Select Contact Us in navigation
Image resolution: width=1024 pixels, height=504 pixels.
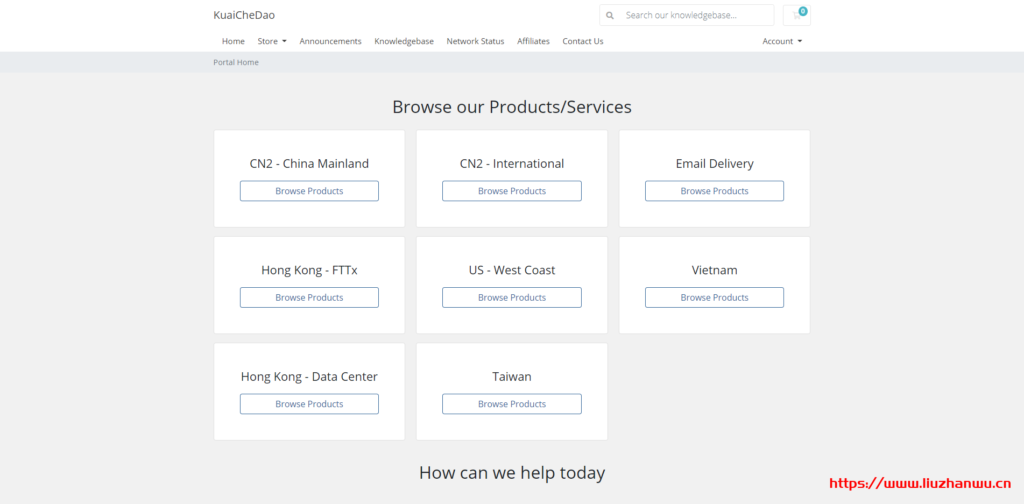582,41
